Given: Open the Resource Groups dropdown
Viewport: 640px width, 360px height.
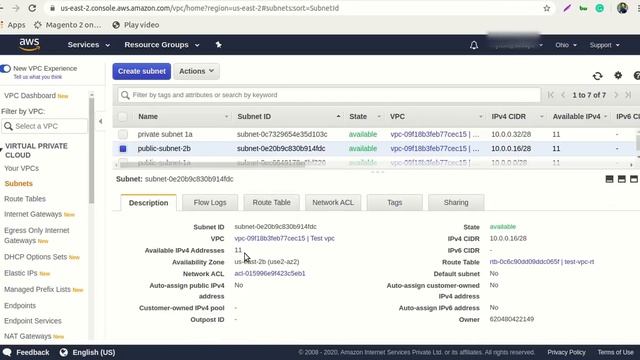Looking at the screenshot, I should coord(162,45).
